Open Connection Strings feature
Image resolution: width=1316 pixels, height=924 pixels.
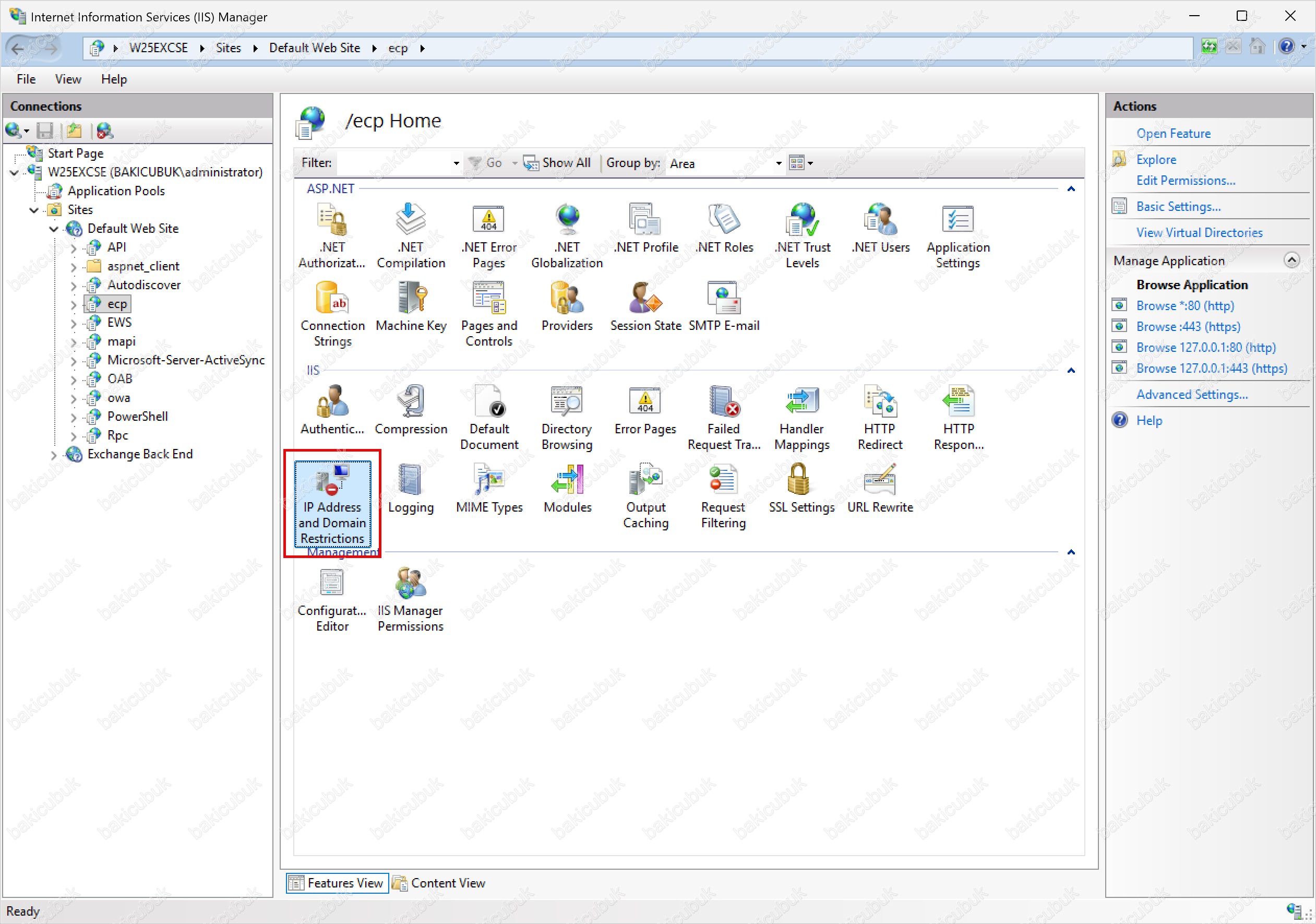[332, 314]
